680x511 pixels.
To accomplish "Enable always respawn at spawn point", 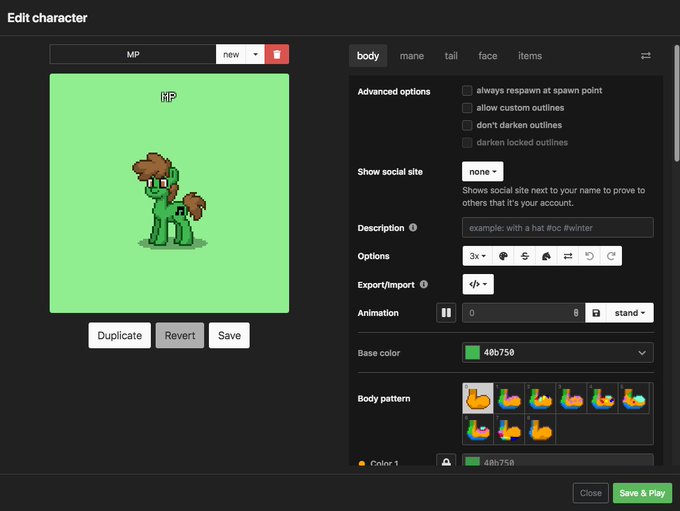I will point(467,90).
